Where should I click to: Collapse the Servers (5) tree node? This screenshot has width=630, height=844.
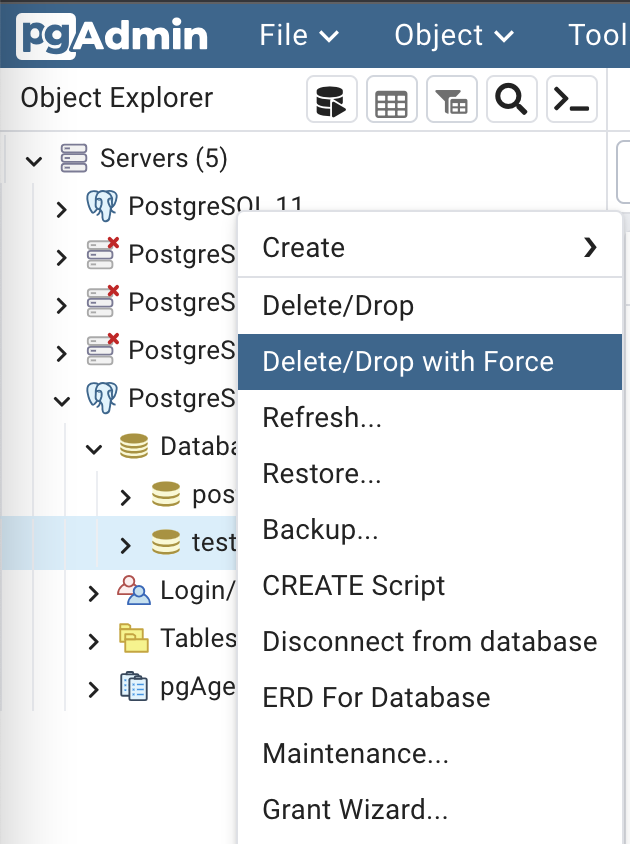tap(34, 160)
